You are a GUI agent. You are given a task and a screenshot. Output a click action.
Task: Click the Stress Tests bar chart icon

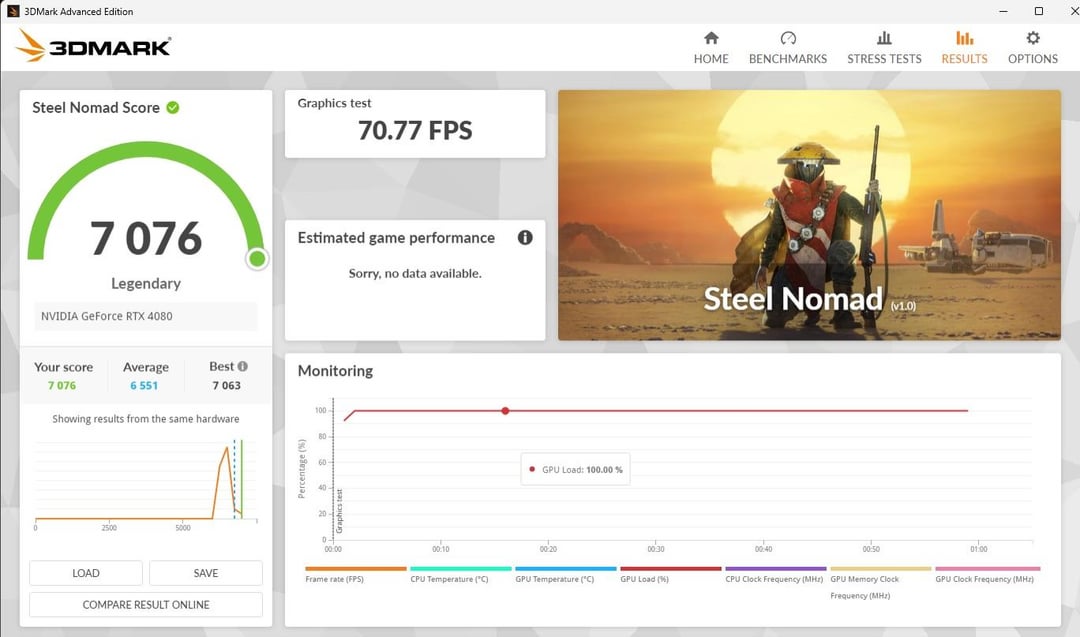point(884,38)
